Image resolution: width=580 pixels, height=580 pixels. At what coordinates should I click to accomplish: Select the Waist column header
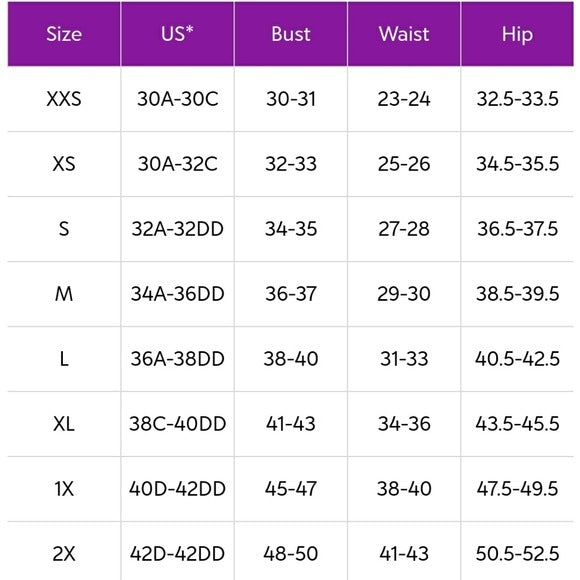point(404,34)
